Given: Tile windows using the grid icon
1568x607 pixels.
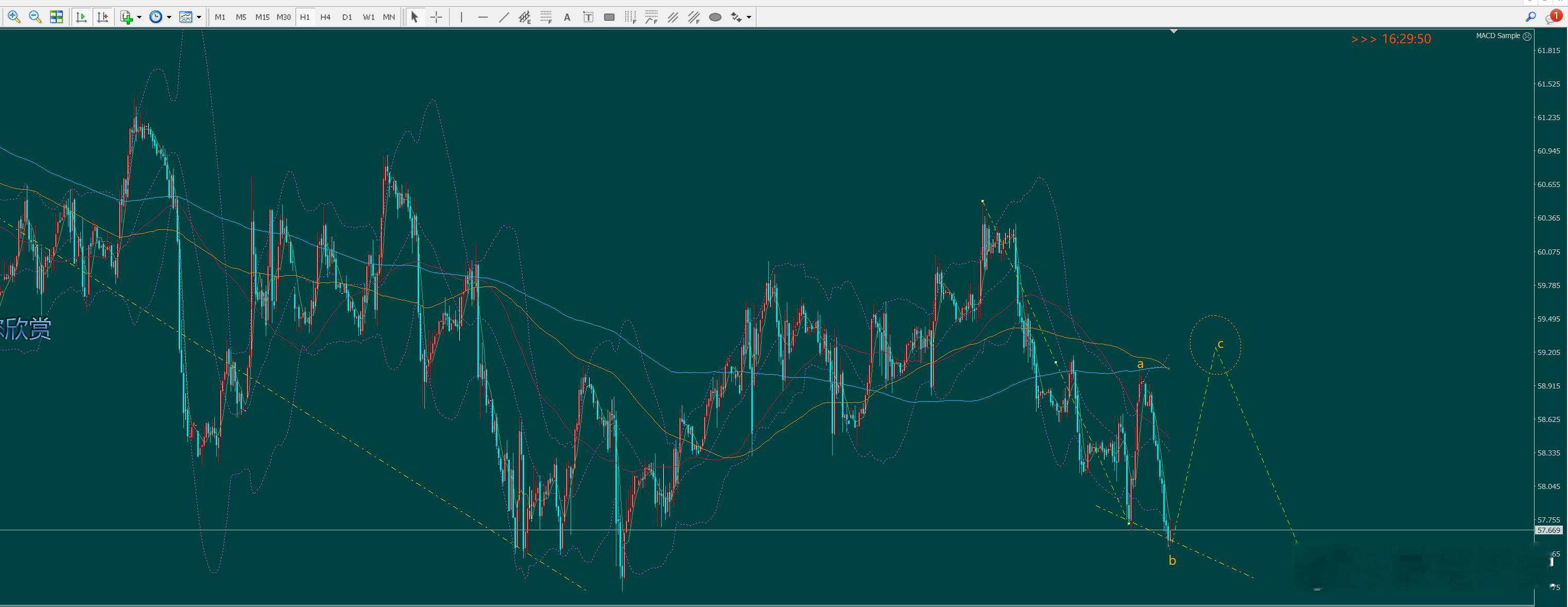Looking at the screenshot, I should point(57,17).
